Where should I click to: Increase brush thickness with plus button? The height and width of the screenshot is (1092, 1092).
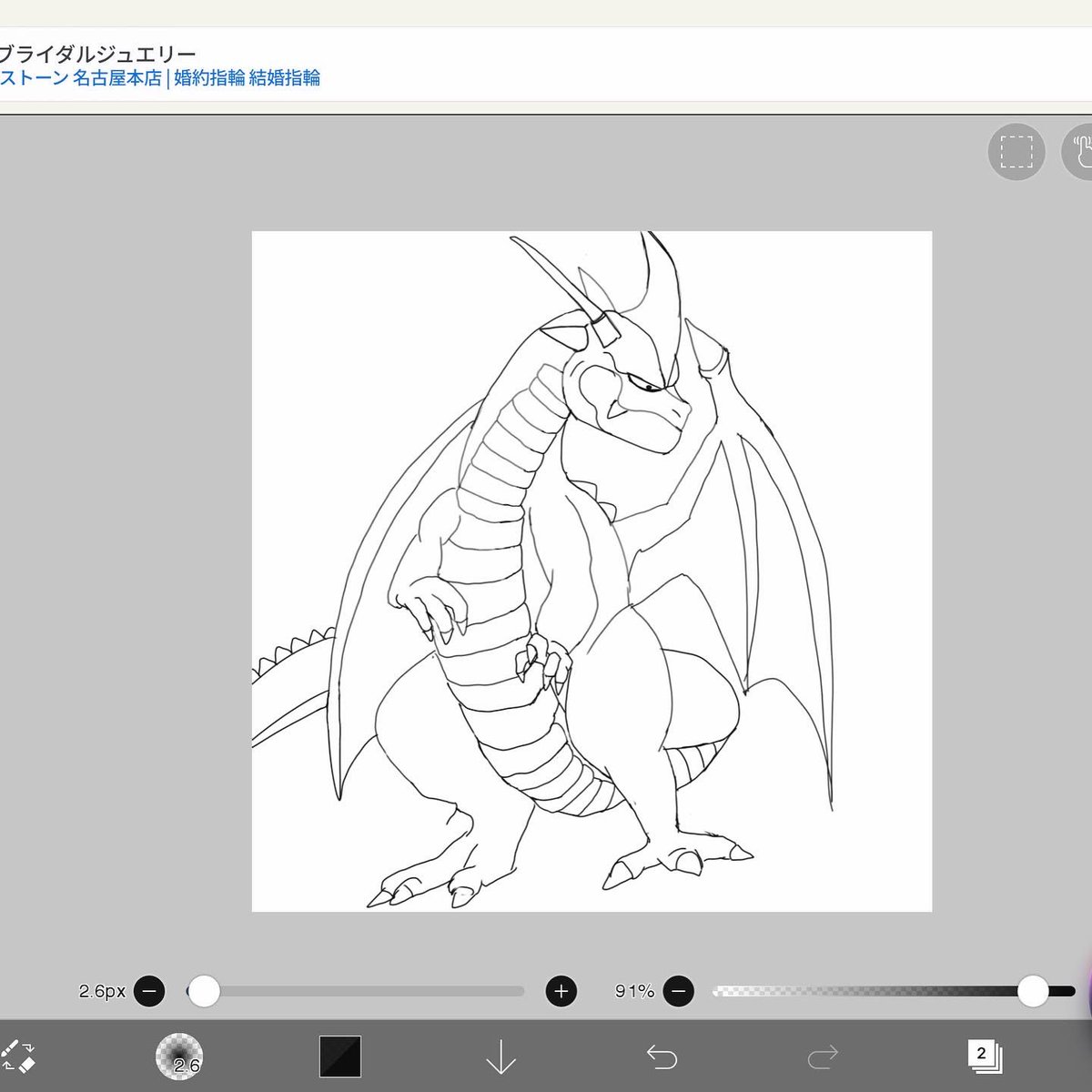[561, 991]
